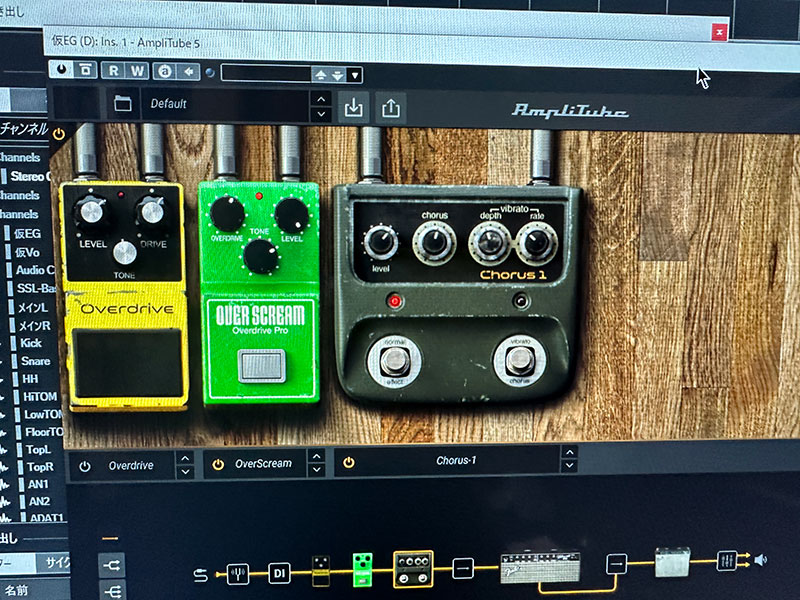Viewport: 800px width, 600px height.
Task: Switch Chorus-1 slot to next model
Action: 569,465
